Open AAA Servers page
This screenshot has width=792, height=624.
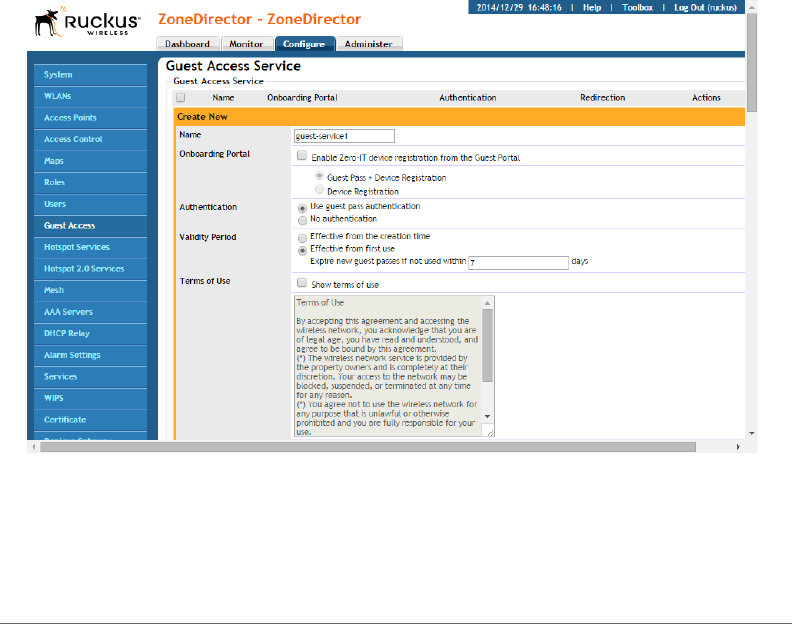90,312
